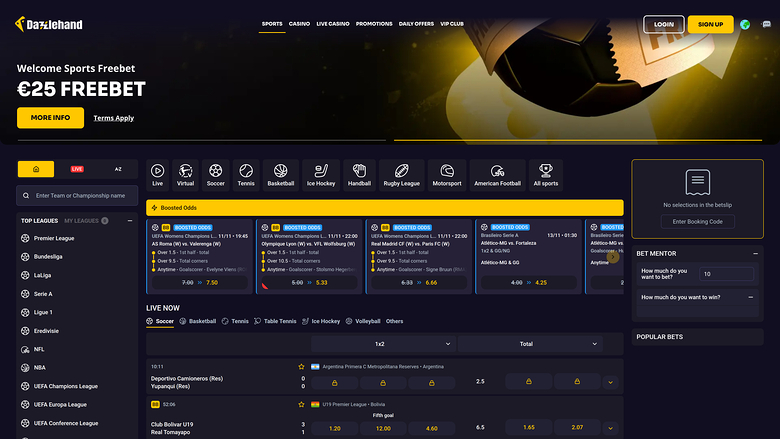Viewport: 780px width, 439px height.
Task: Click the betslip receipt icon
Action: click(697, 182)
